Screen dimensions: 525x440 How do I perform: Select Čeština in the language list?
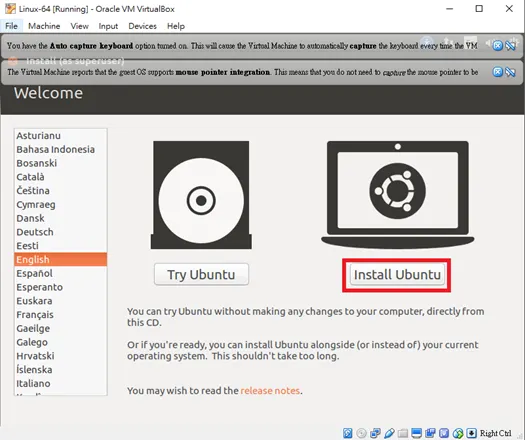[61, 190]
